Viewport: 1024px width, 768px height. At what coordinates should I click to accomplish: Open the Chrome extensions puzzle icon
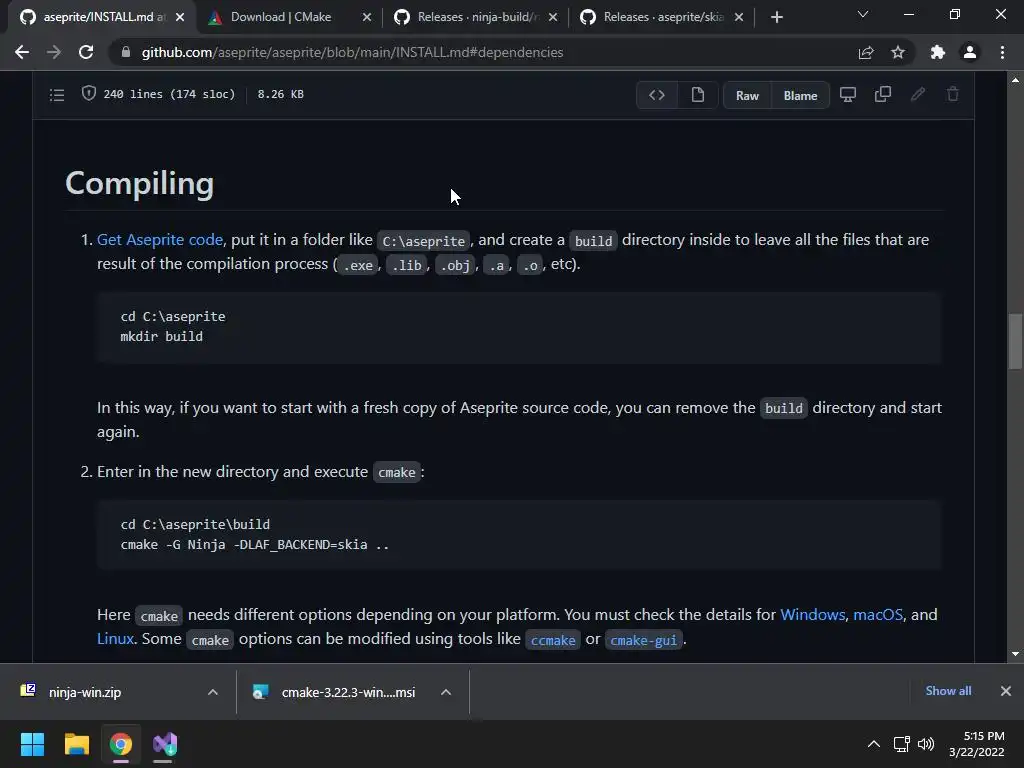tap(938, 52)
